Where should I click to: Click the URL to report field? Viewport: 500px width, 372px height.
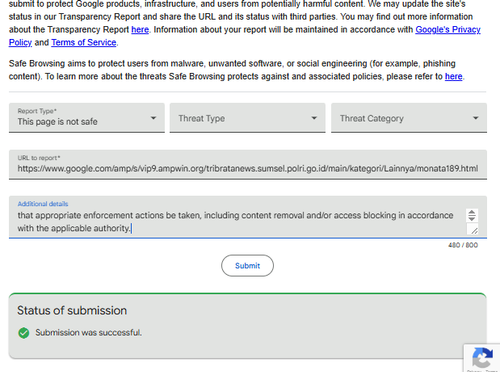click(248, 165)
